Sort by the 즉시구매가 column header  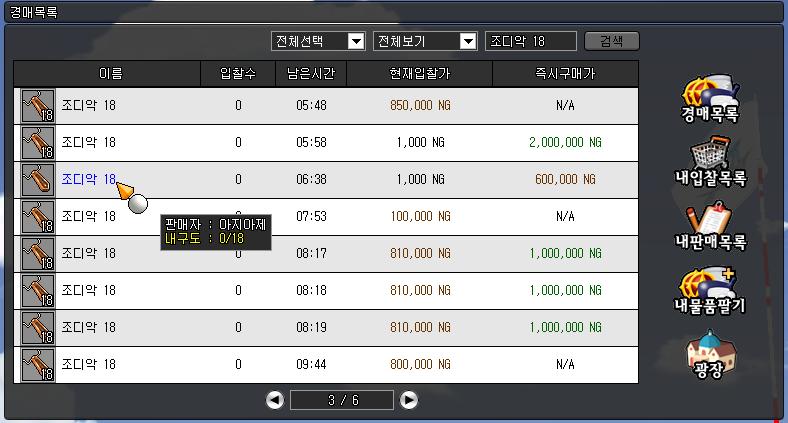coord(565,74)
